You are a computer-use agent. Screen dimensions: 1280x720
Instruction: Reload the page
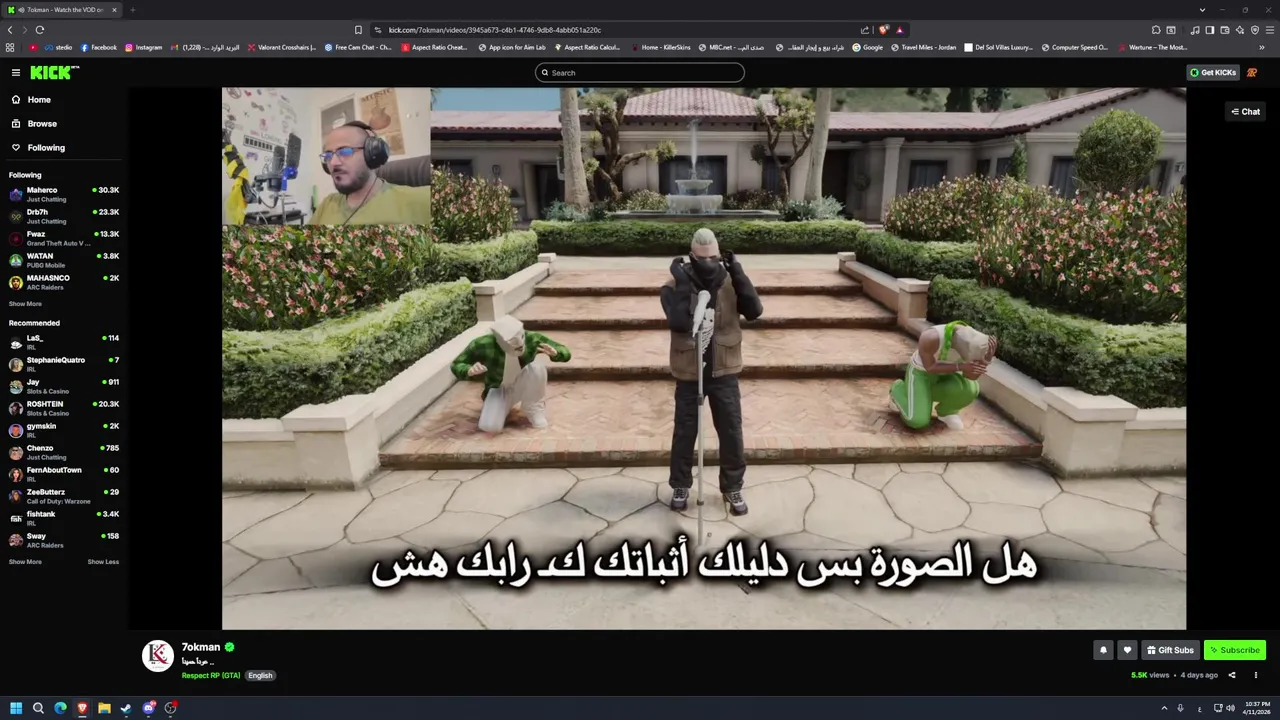[40, 30]
